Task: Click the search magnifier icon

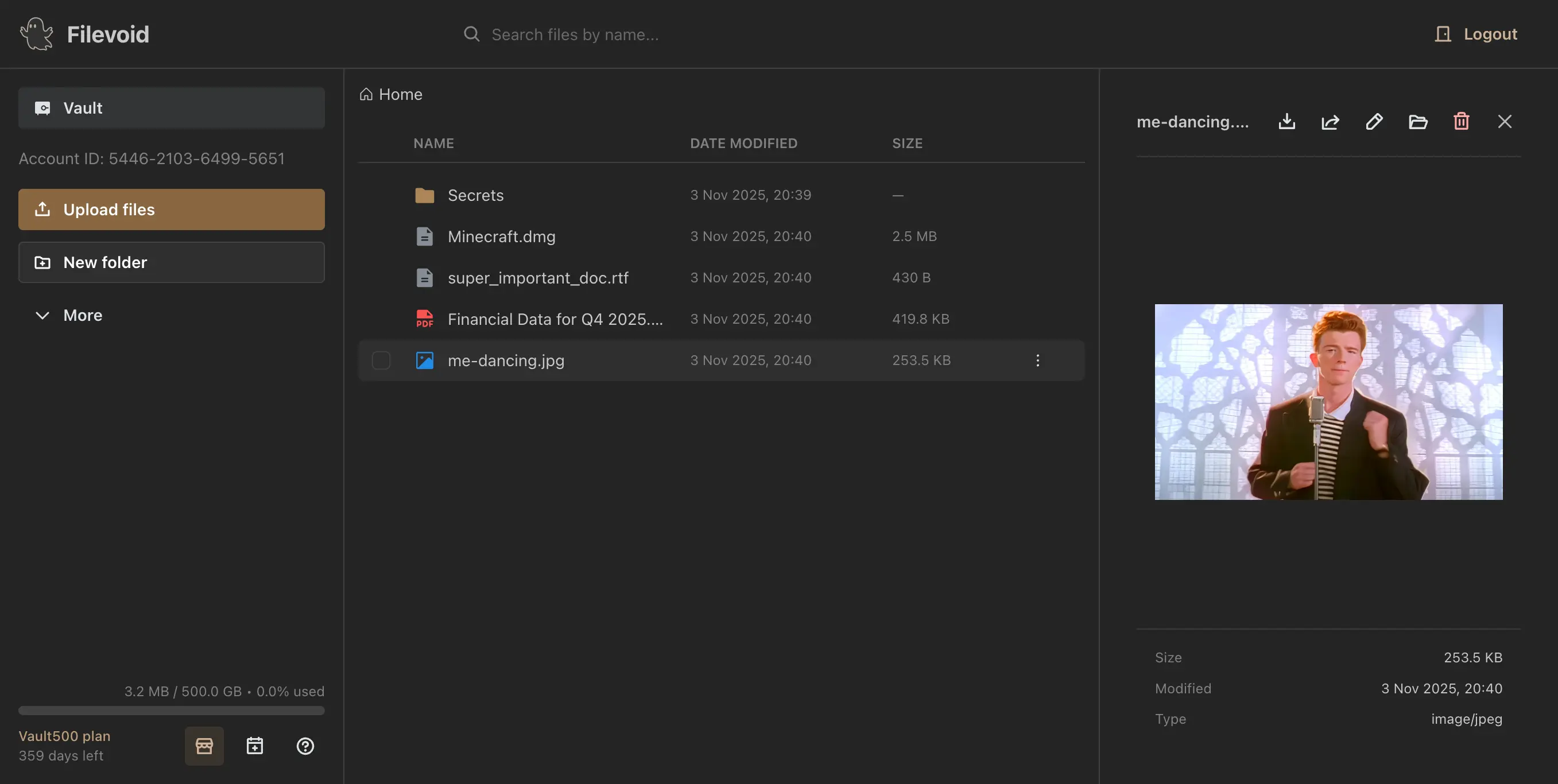Action: pyautogui.click(x=472, y=34)
